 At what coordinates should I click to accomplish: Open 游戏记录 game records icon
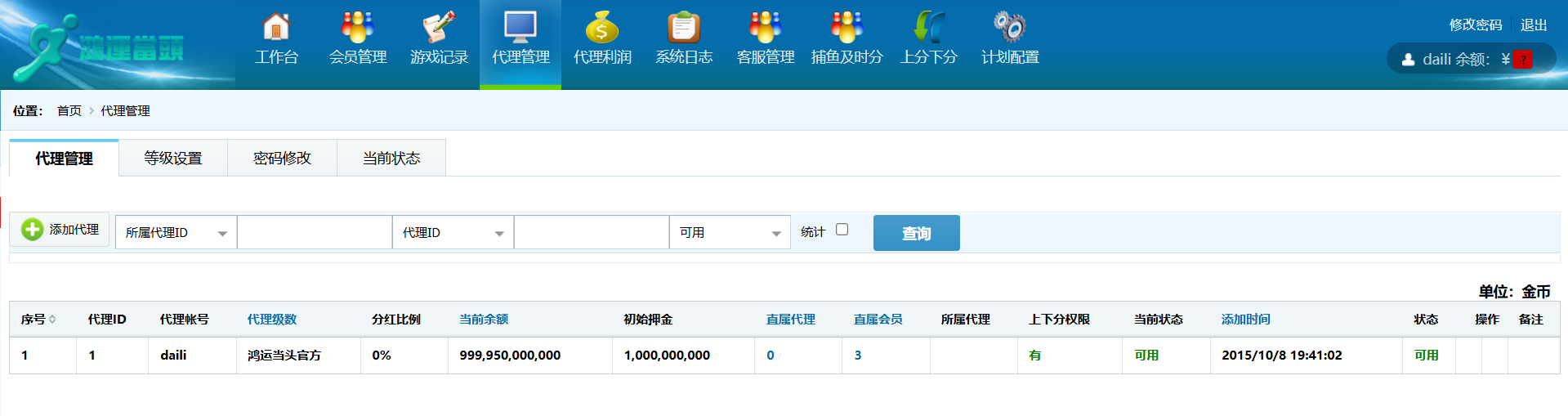pyautogui.click(x=439, y=29)
